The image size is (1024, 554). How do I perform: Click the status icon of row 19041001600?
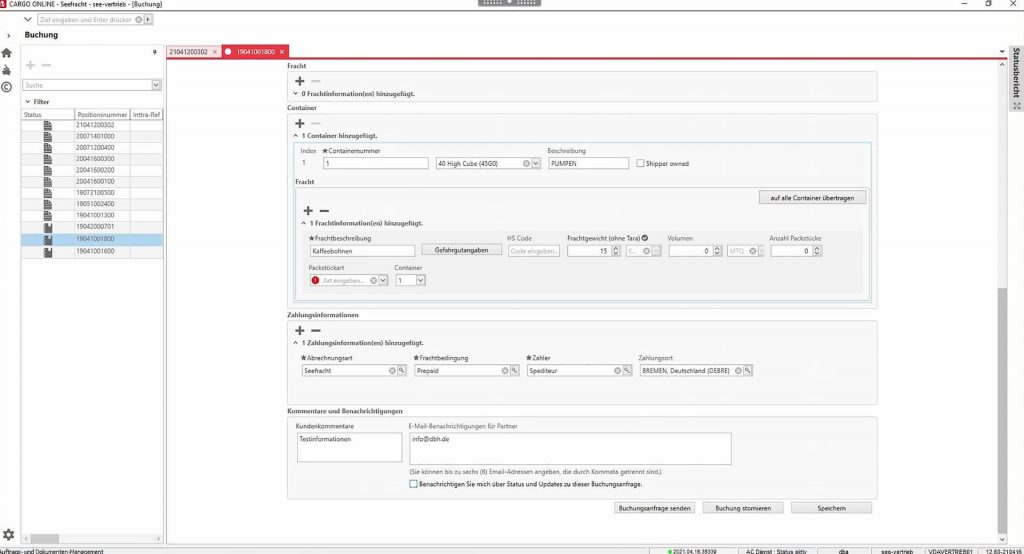click(48, 251)
